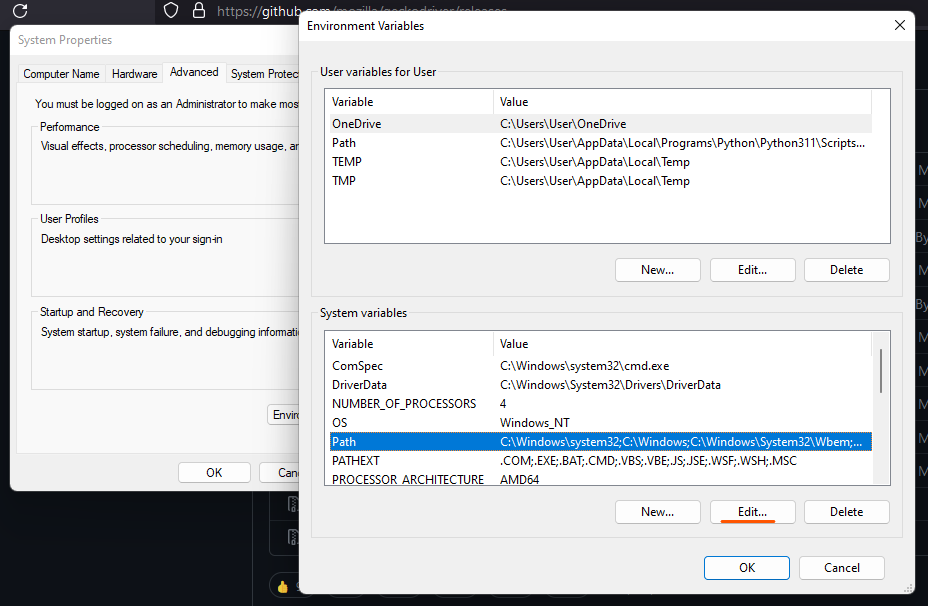Click the padlock site security icon
The height and width of the screenshot is (606, 928).
pos(198,11)
